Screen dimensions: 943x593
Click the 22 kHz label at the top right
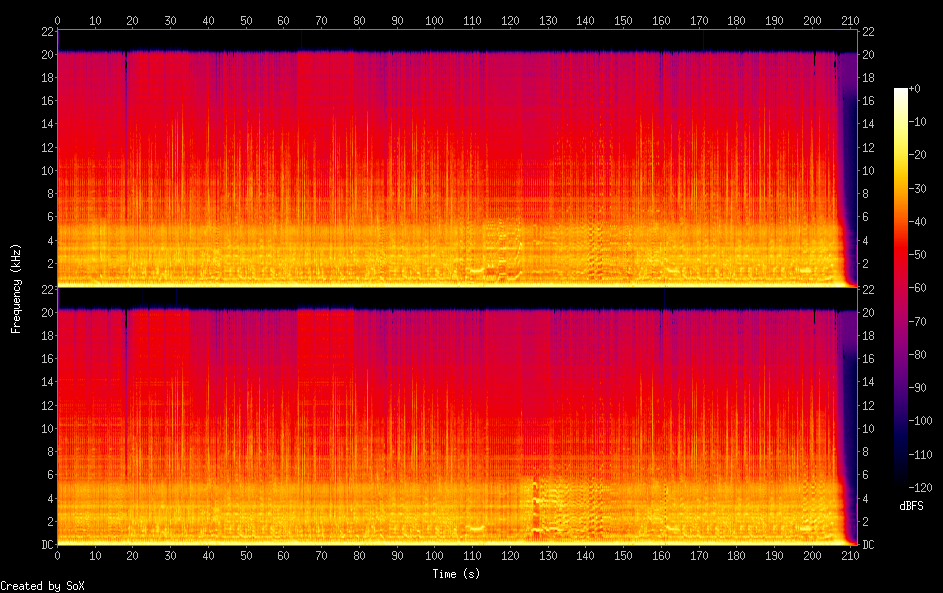click(x=868, y=32)
